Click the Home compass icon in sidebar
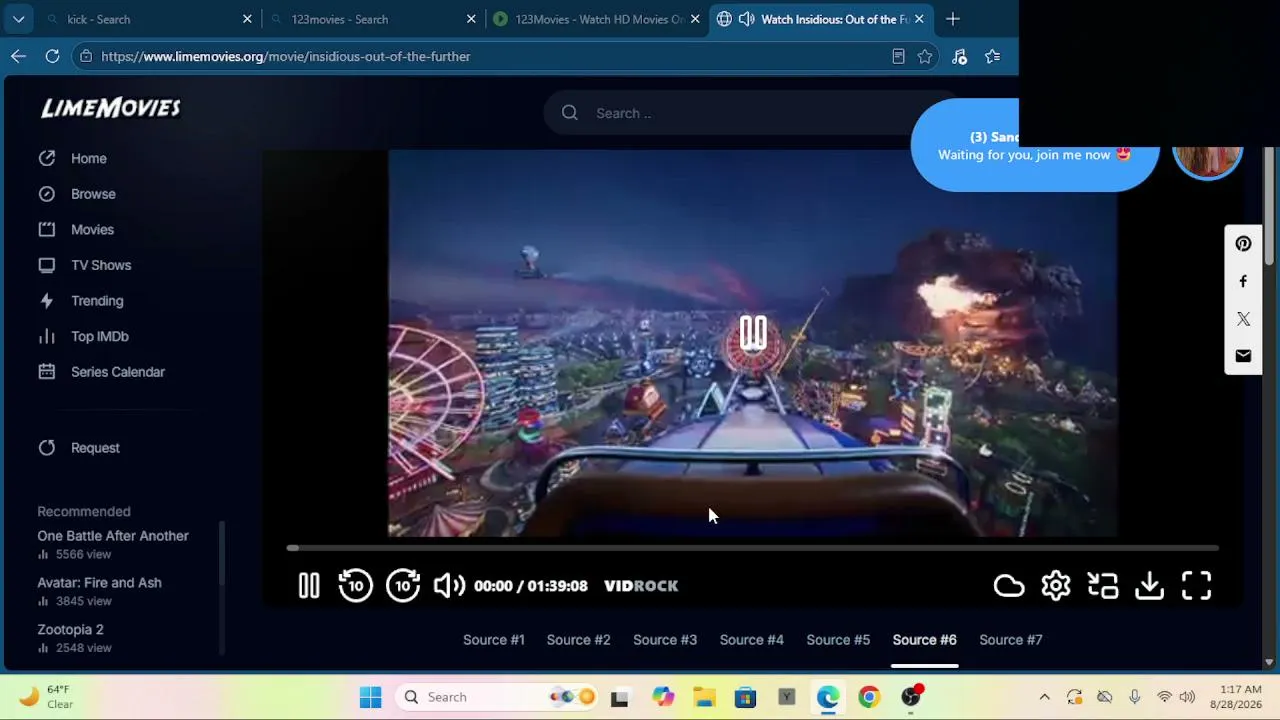The height and width of the screenshot is (720, 1280). (47, 158)
